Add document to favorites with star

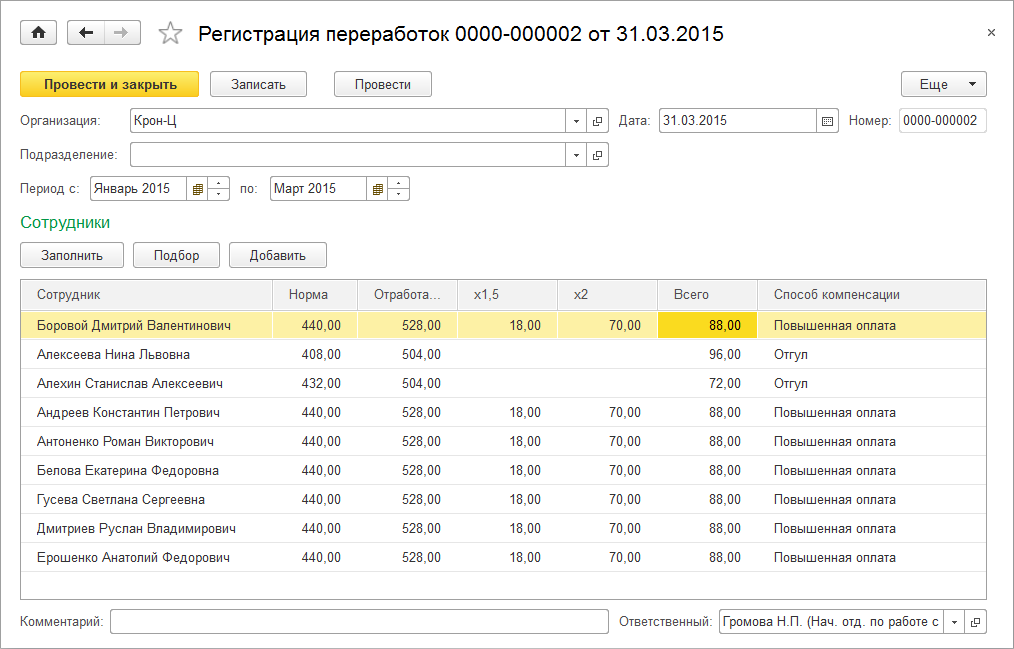(171, 34)
